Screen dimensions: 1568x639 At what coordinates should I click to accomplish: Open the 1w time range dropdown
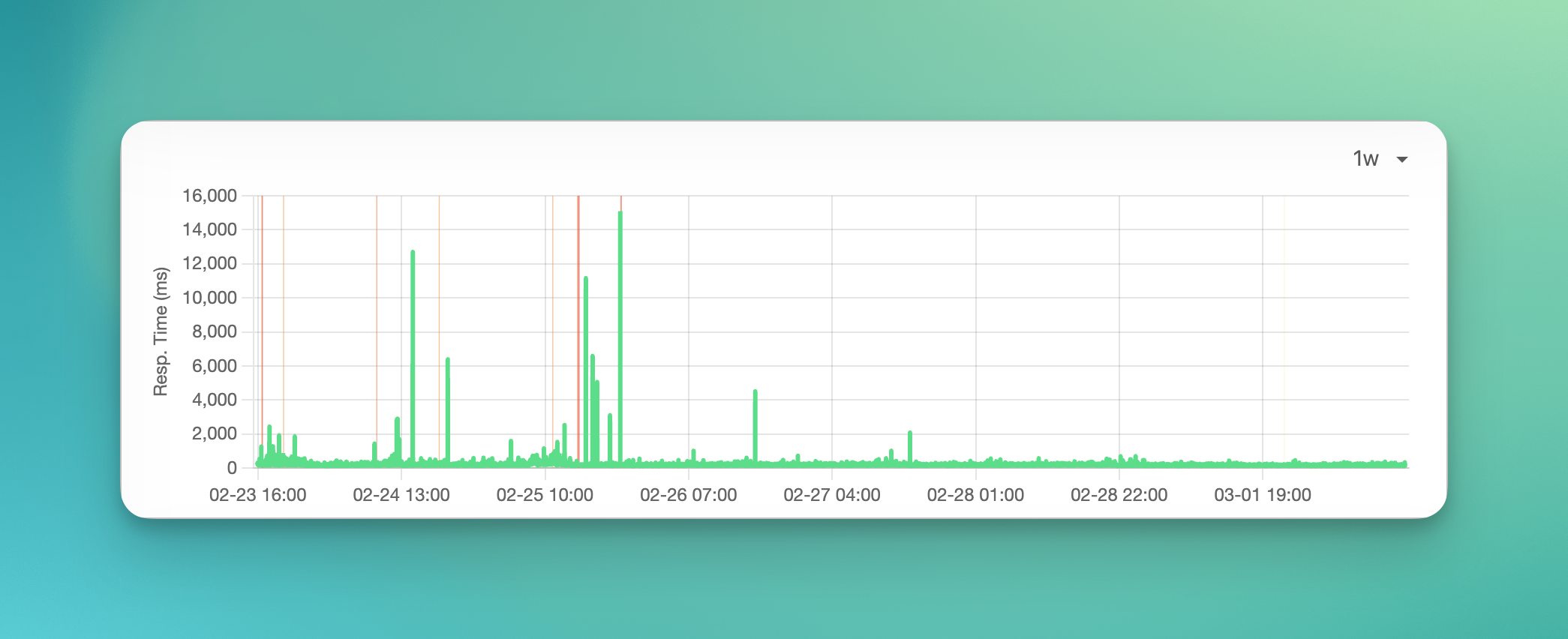tap(1366, 159)
